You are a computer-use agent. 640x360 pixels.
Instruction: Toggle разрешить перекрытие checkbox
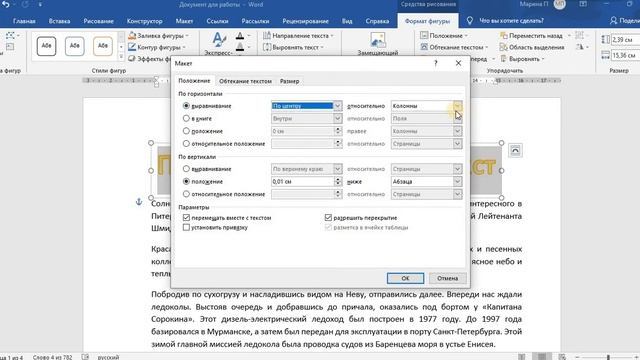328,218
